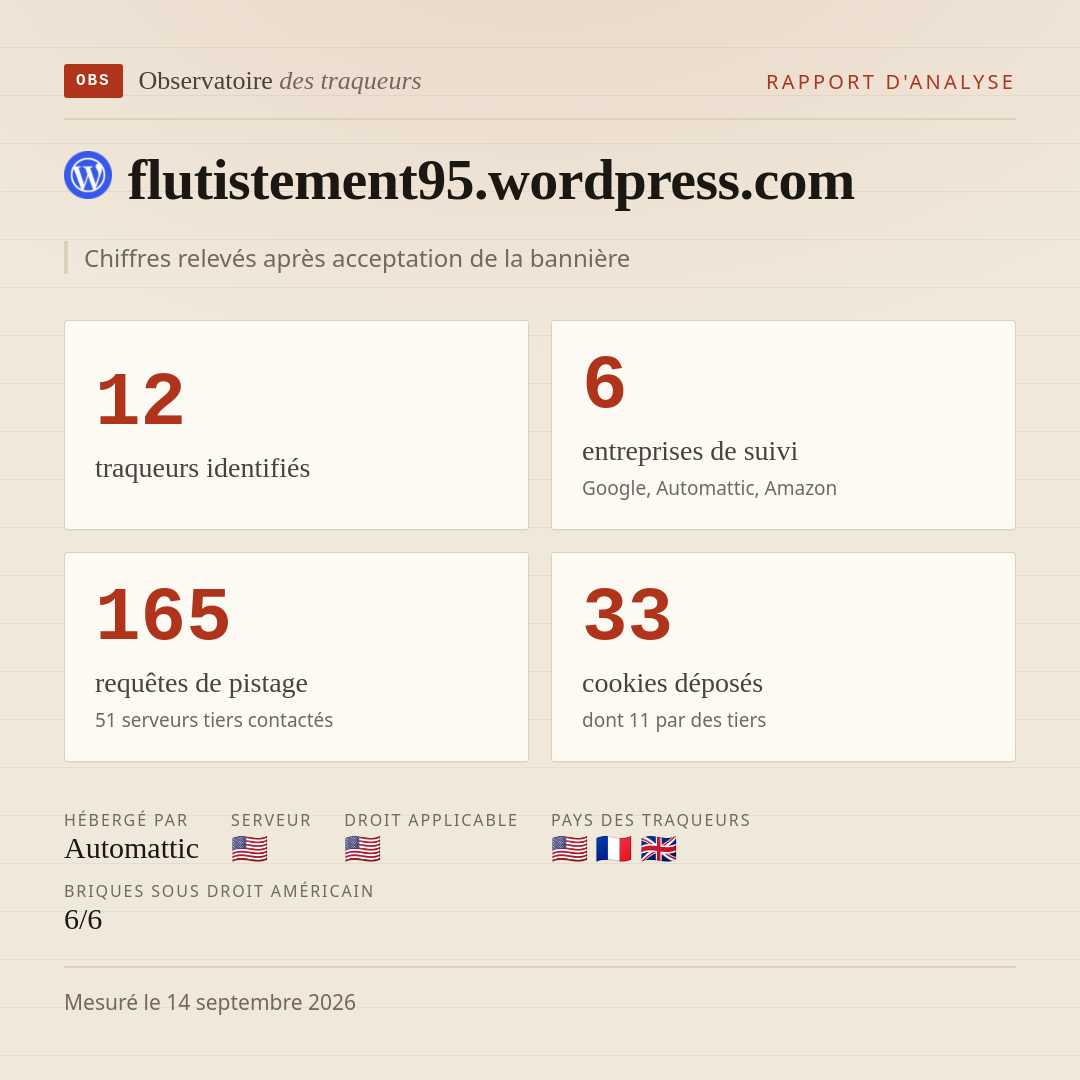The image size is (1080, 1080).
Task: Click the US flag under Serveur
Action: coord(249,849)
